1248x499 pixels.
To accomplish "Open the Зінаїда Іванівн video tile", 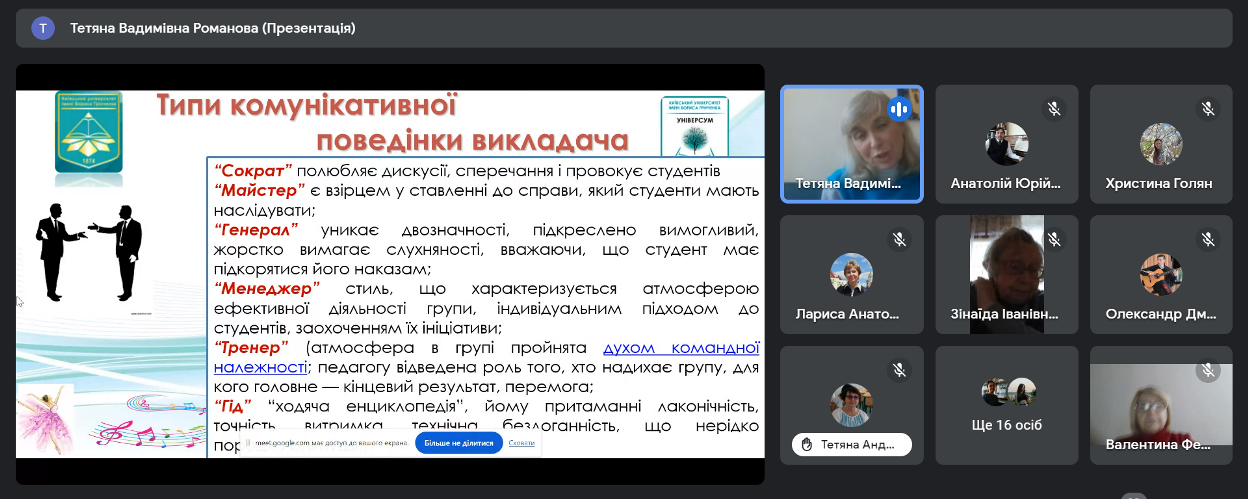I will pos(1007,274).
